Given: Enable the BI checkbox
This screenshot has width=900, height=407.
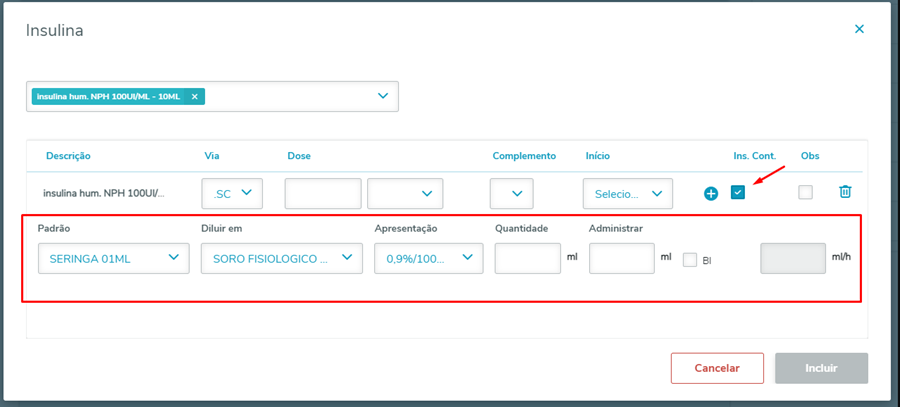Looking at the screenshot, I should (x=689, y=260).
